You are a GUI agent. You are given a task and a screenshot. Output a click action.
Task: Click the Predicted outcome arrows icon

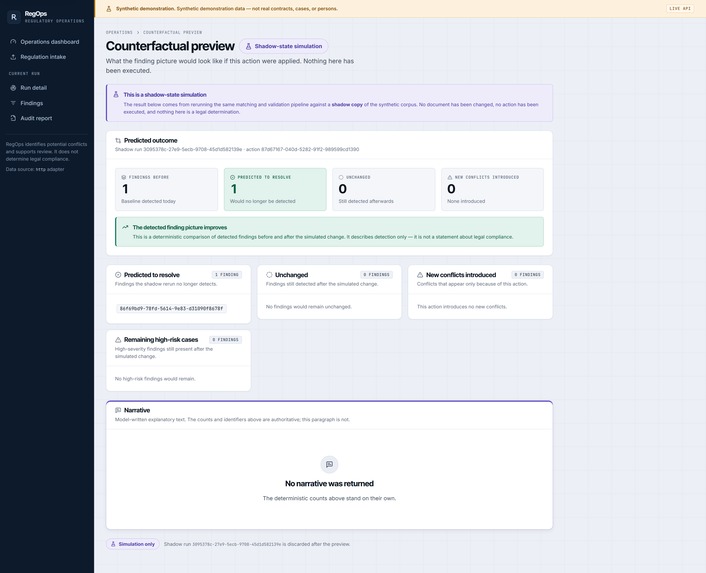[x=118, y=140]
